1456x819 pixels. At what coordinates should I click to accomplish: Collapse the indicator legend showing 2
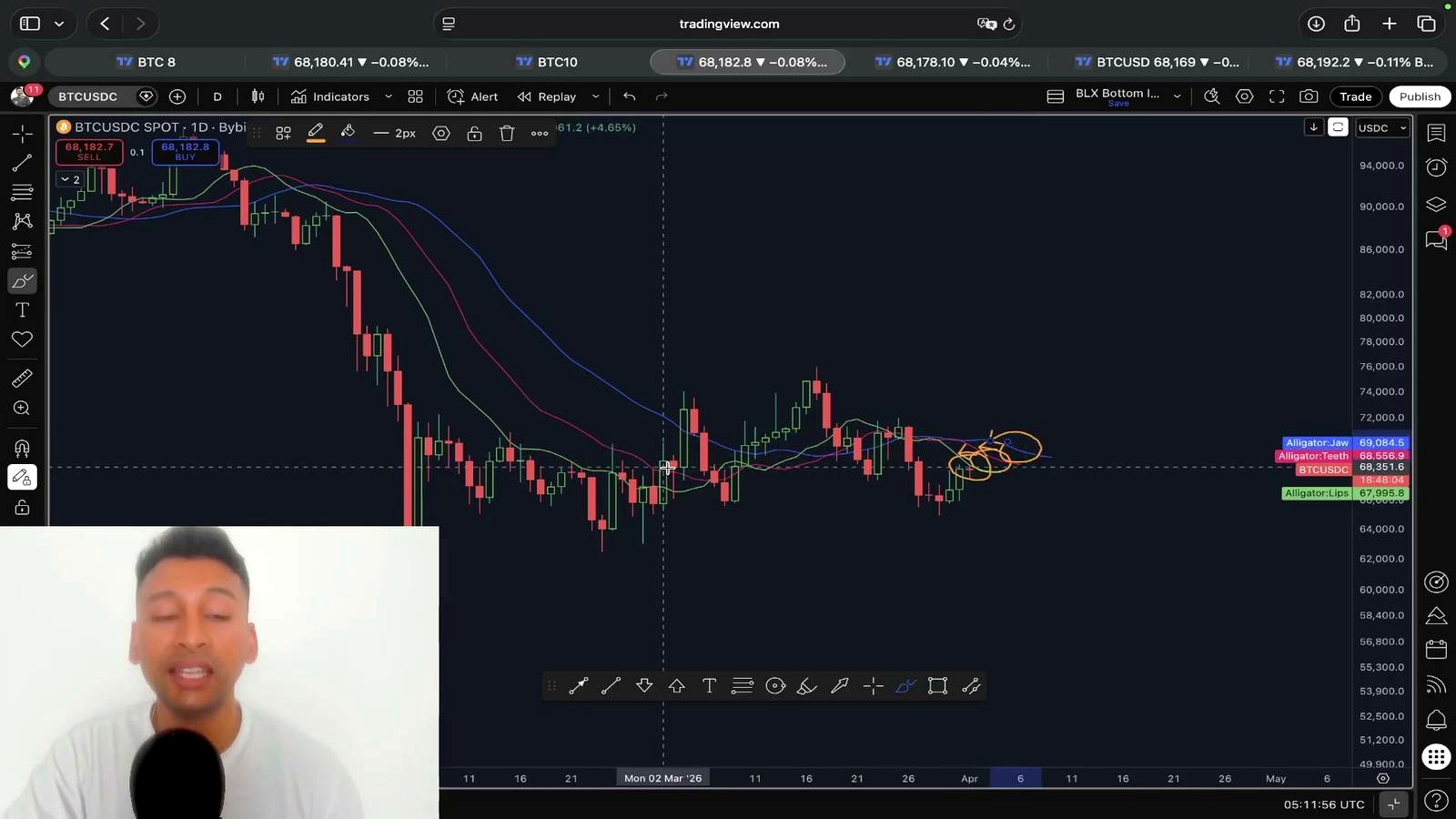[x=70, y=179]
